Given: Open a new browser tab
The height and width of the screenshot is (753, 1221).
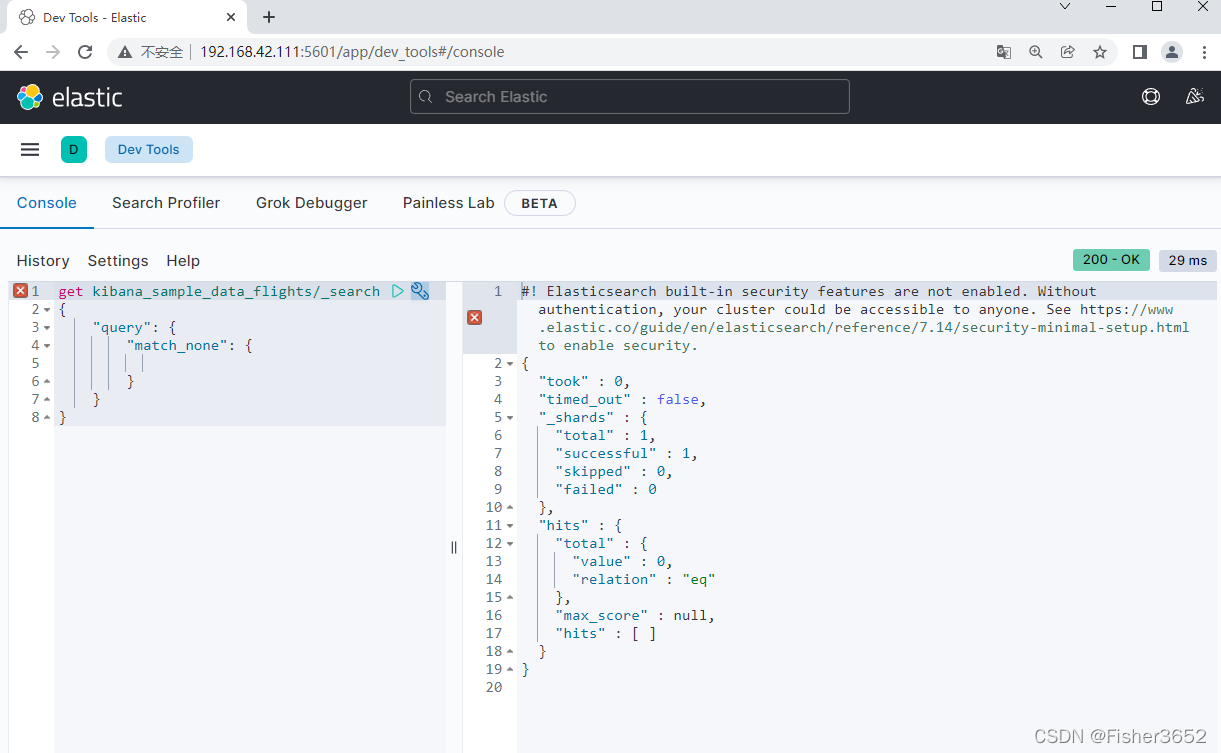Looking at the screenshot, I should point(269,17).
